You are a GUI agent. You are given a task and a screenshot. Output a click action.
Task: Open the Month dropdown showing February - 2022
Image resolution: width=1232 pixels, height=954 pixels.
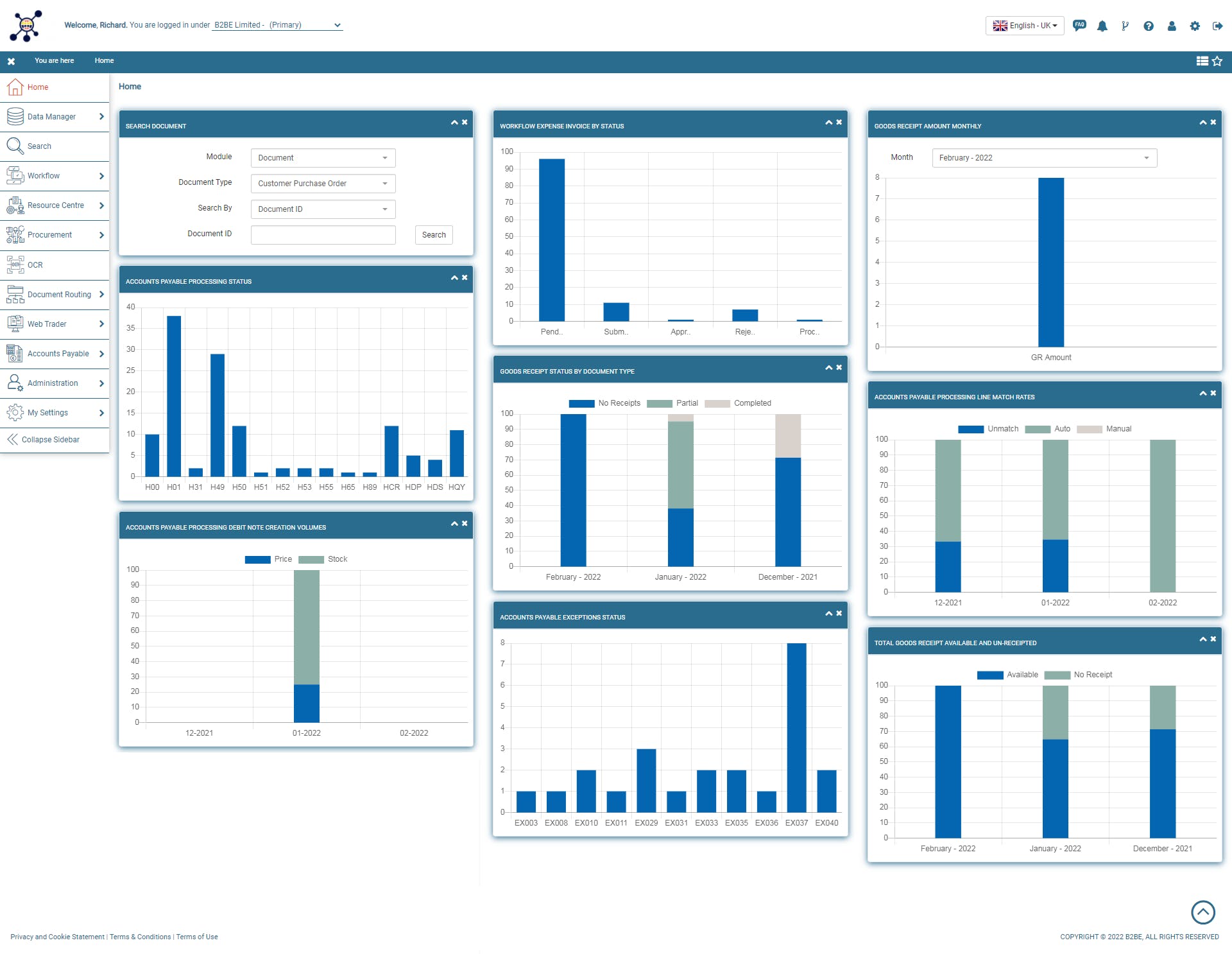click(1044, 158)
